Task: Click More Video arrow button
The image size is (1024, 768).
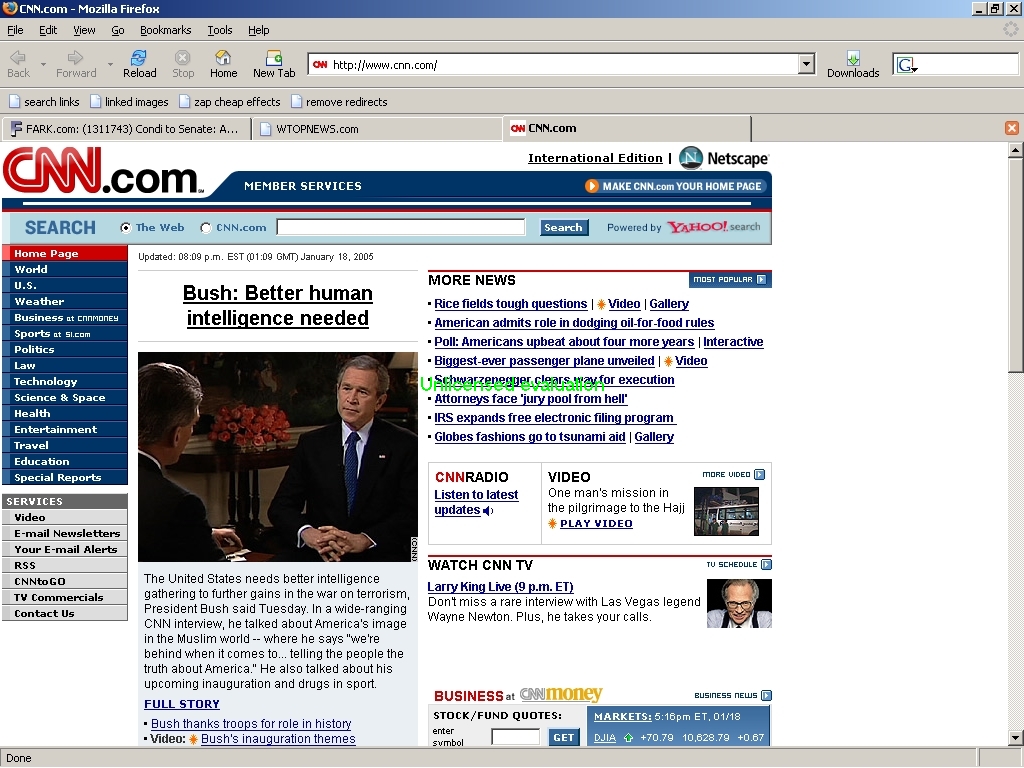Action: point(760,475)
